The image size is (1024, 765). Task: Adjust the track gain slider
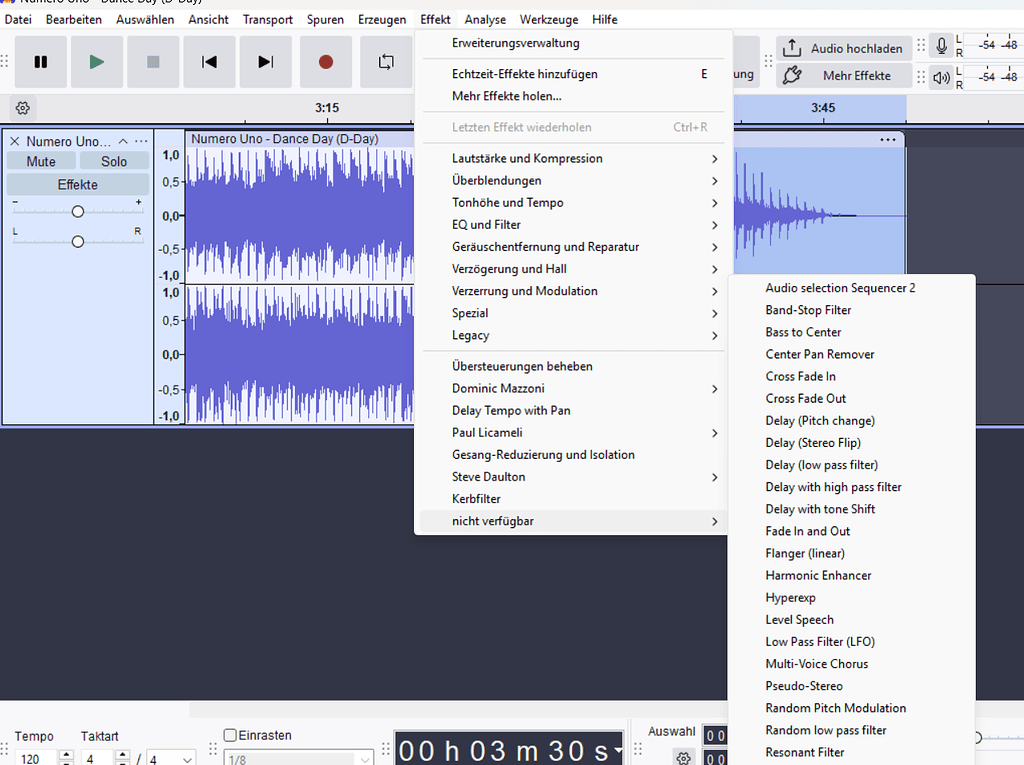tap(77, 211)
